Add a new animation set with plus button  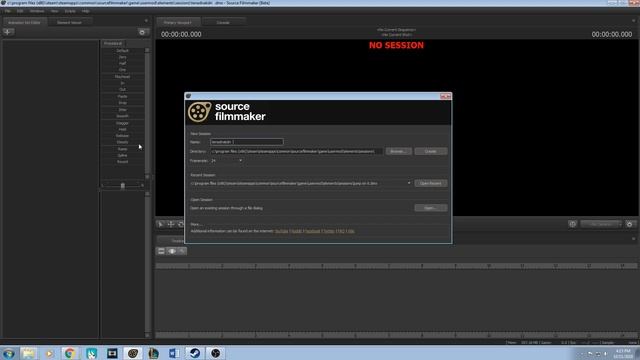tap(8, 32)
